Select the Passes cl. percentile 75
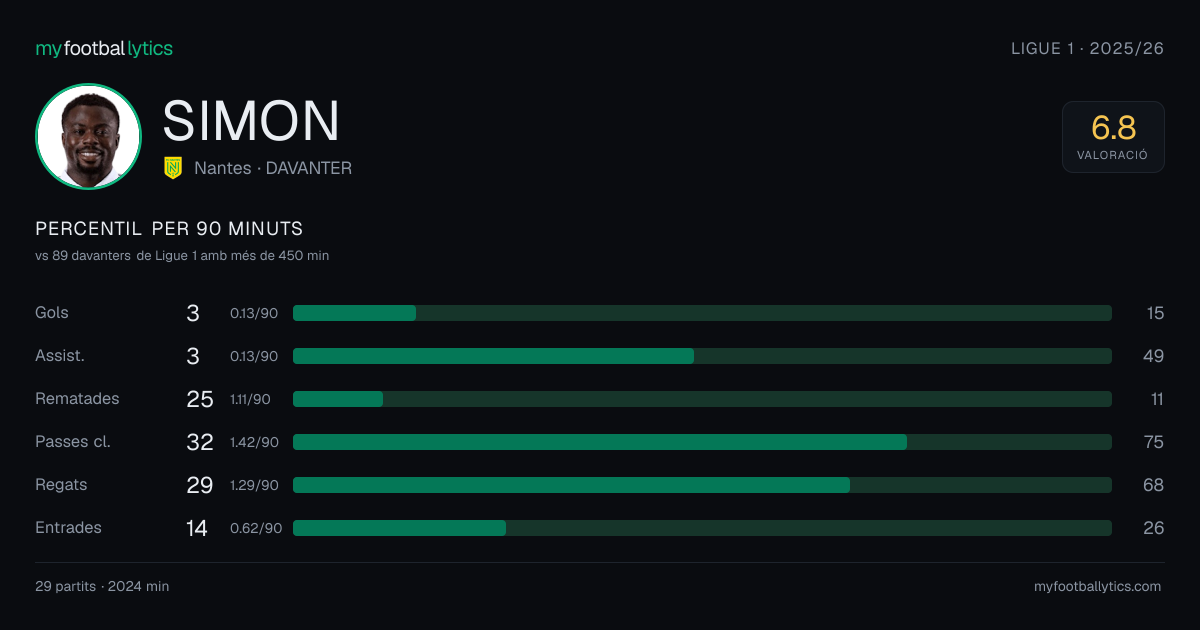Screen dimensions: 1200x630 click(1154, 442)
